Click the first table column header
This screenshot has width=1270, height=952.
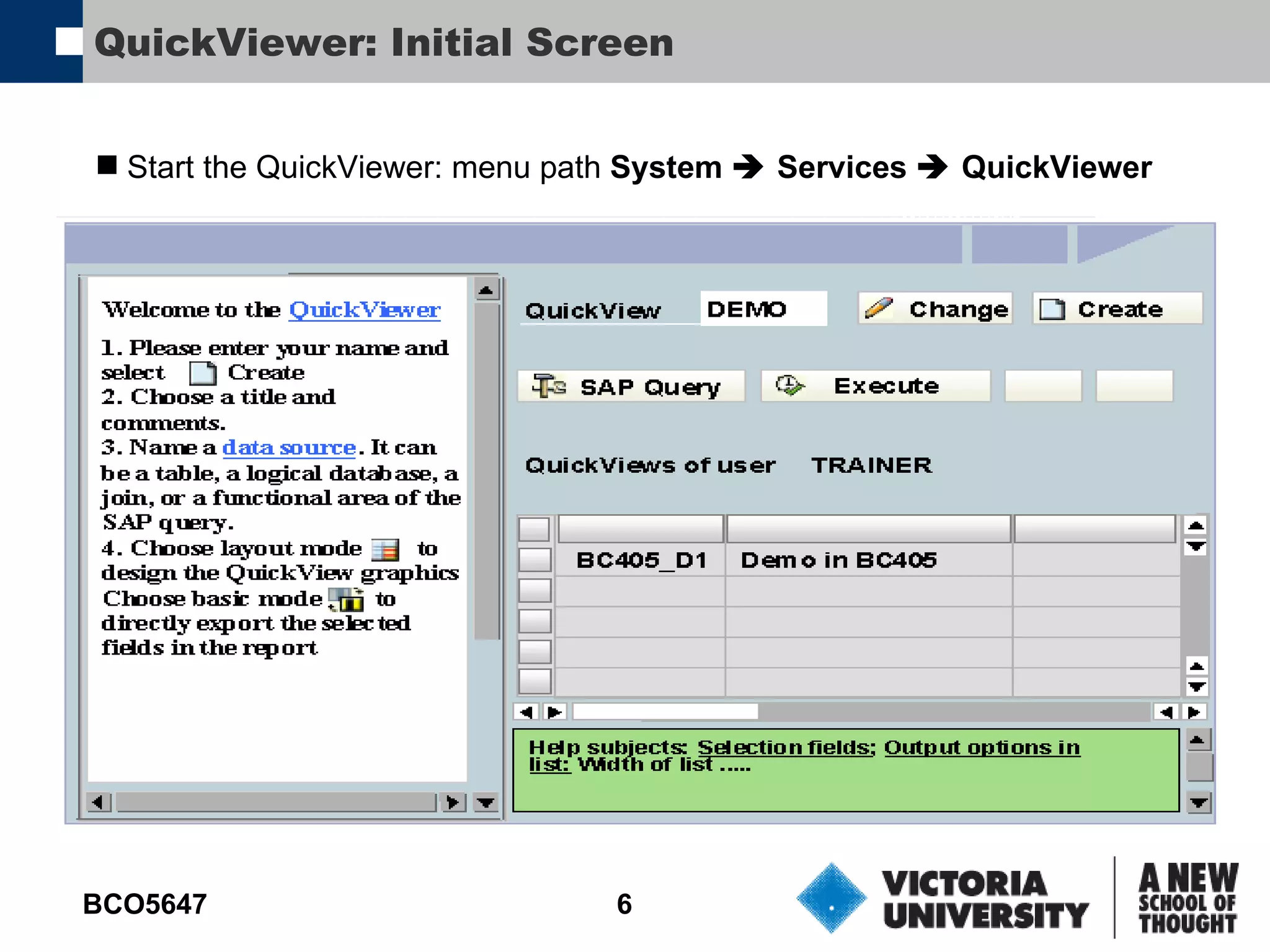[x=641, y=529]
